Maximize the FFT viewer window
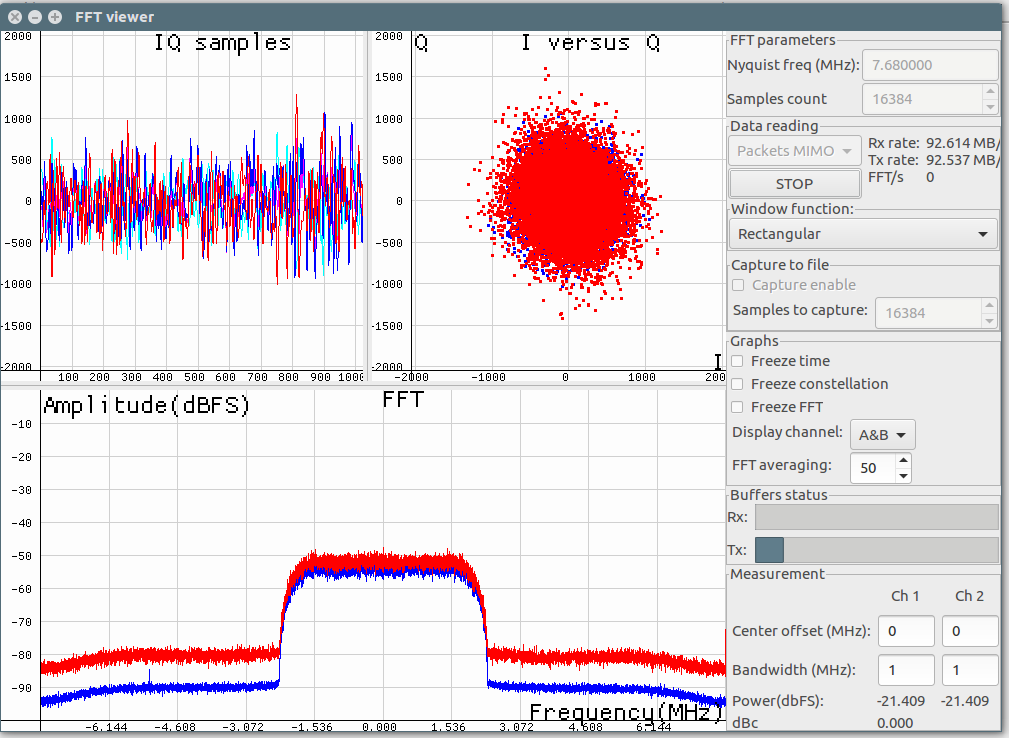The height and width of the screenshot is (738, 1009). click(x=54, y=16)
